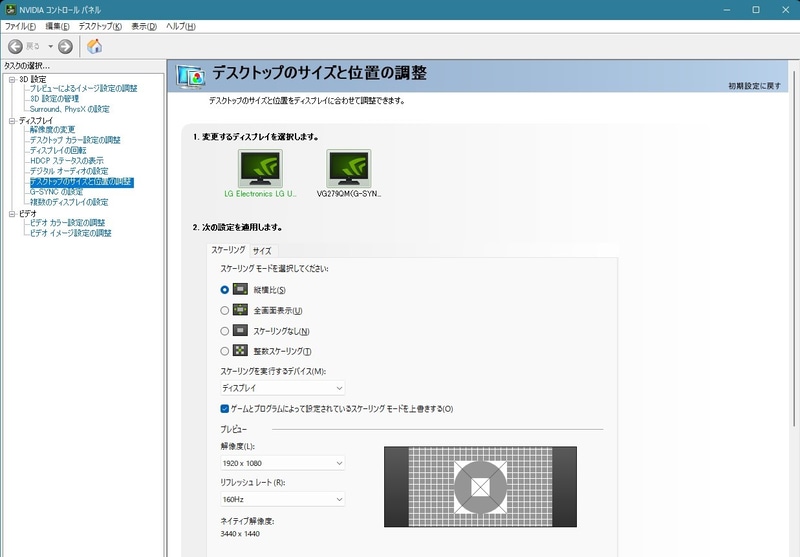Click the NVIDIA app icon in title bar
Image resolution: width=800 pixels, height=557 pixels.
10,10
